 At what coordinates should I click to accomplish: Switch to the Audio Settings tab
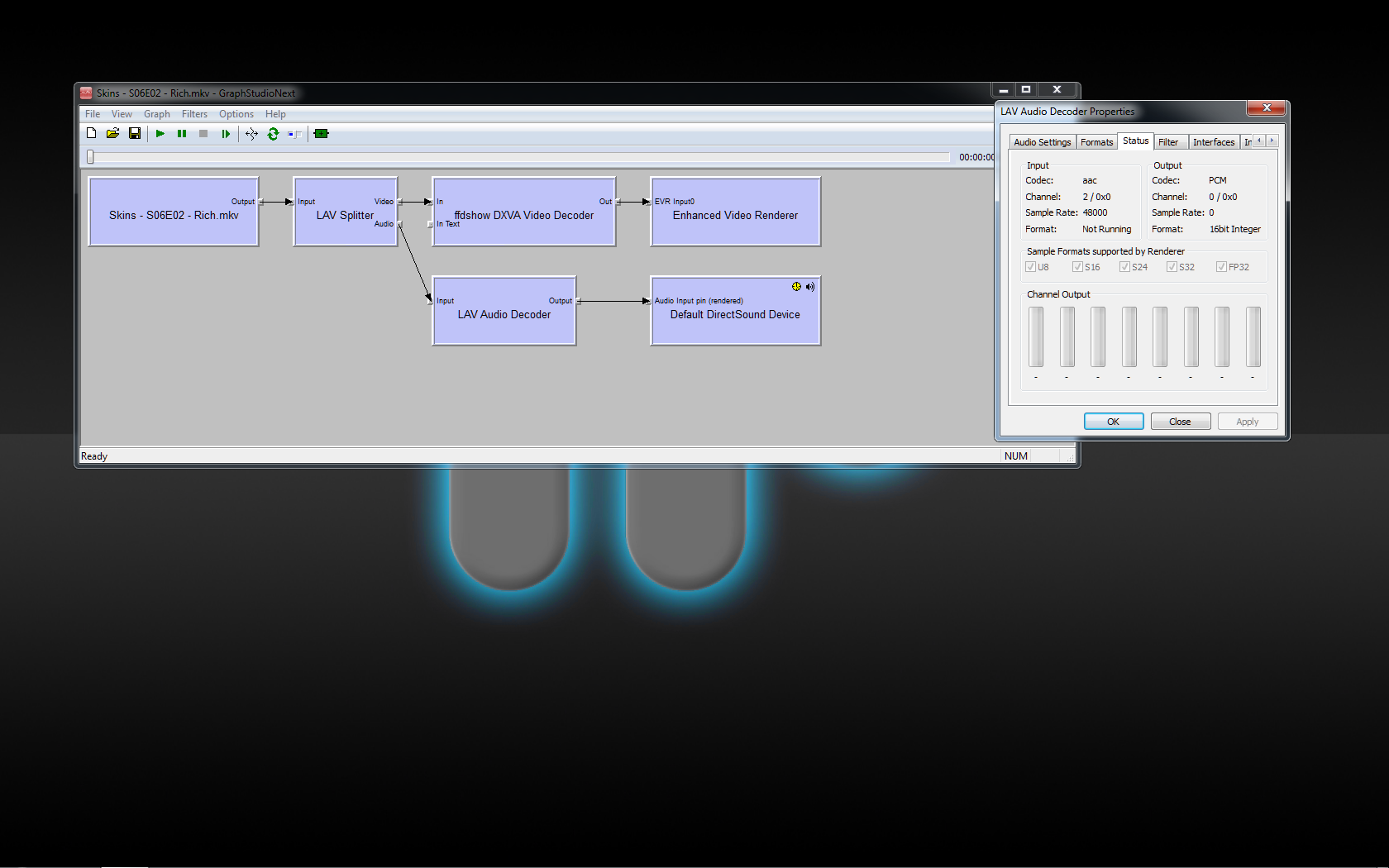click(x=1042, y=142)
